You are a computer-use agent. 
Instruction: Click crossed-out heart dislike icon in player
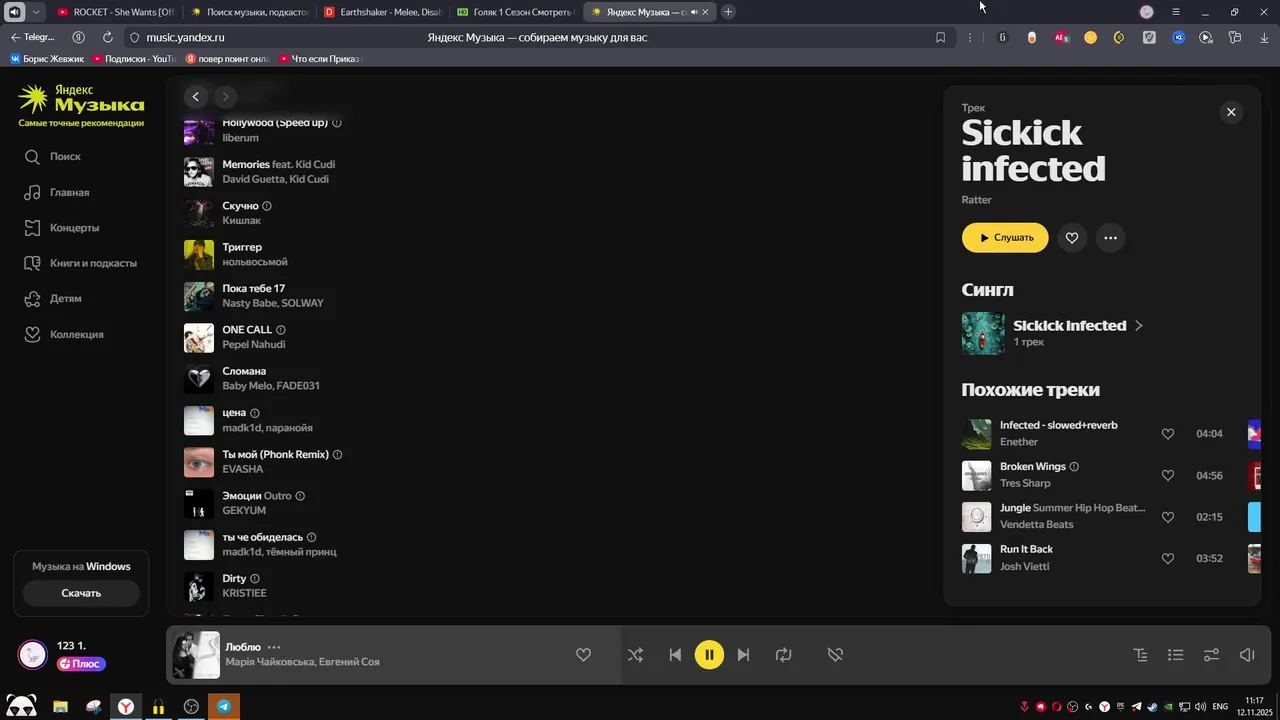(x=835, y=655)
